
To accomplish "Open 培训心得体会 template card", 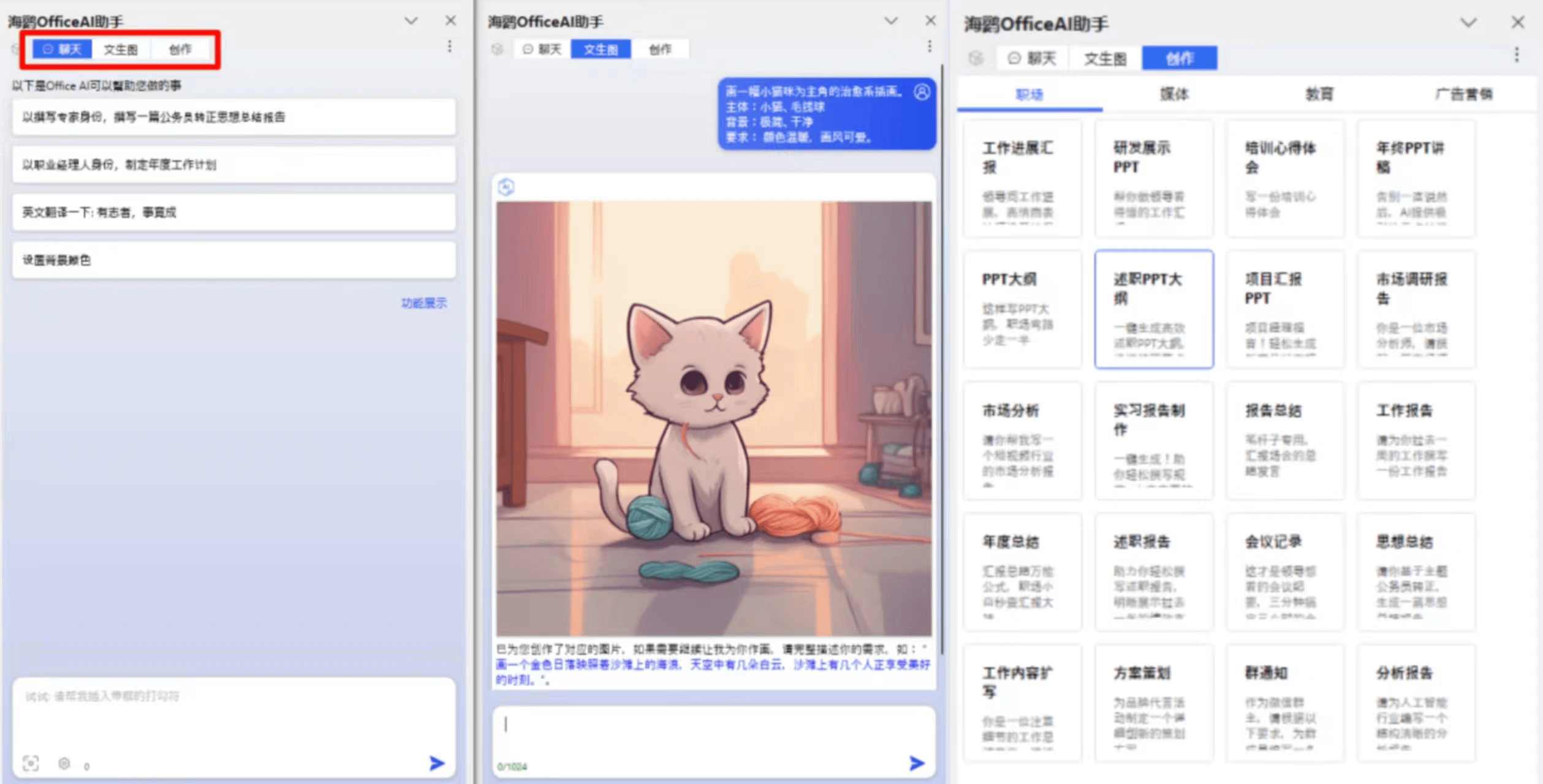I will click(1285, 178).
